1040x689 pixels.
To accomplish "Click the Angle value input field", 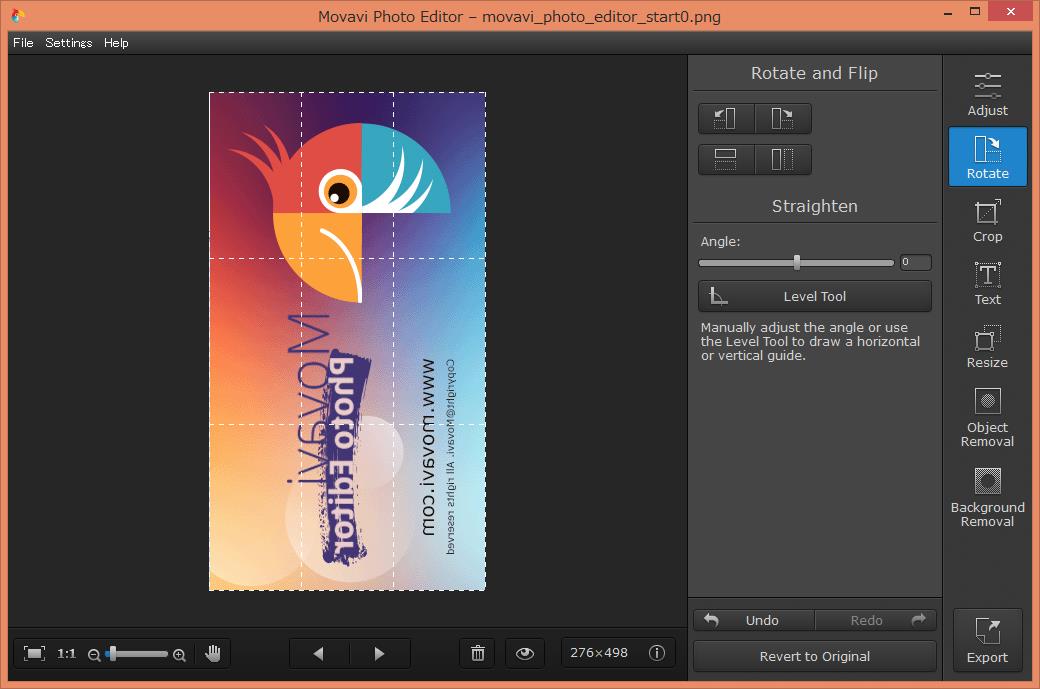I will click(x=915, y=262).
